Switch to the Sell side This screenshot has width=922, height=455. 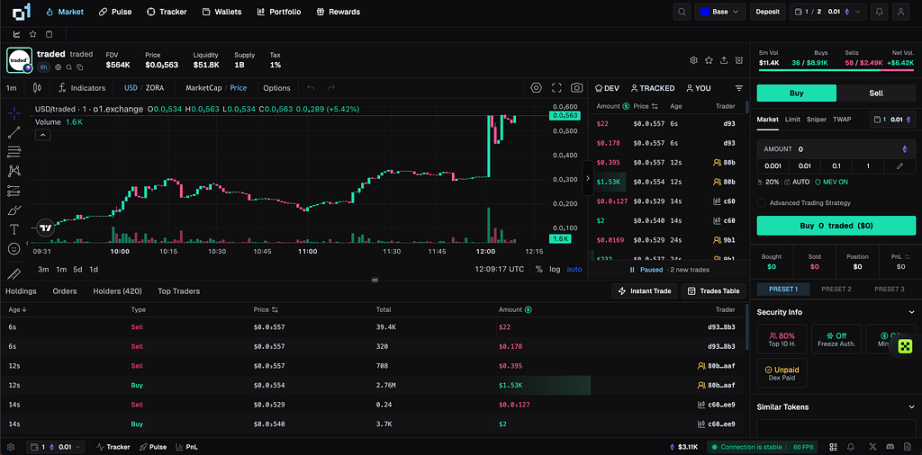coord(876,93)
